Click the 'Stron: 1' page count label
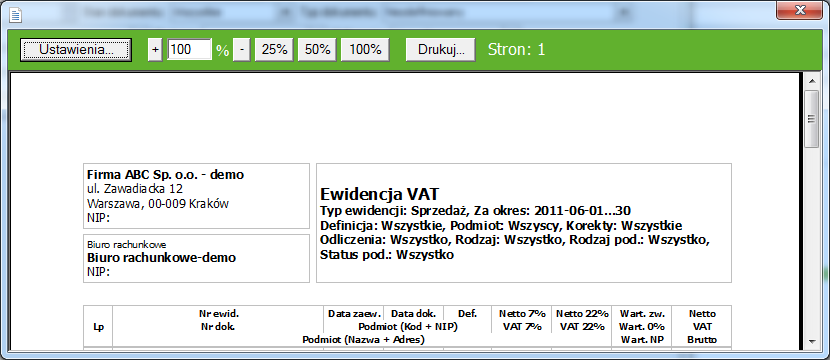This screenshot has height=360, width=830. (516, 50)
